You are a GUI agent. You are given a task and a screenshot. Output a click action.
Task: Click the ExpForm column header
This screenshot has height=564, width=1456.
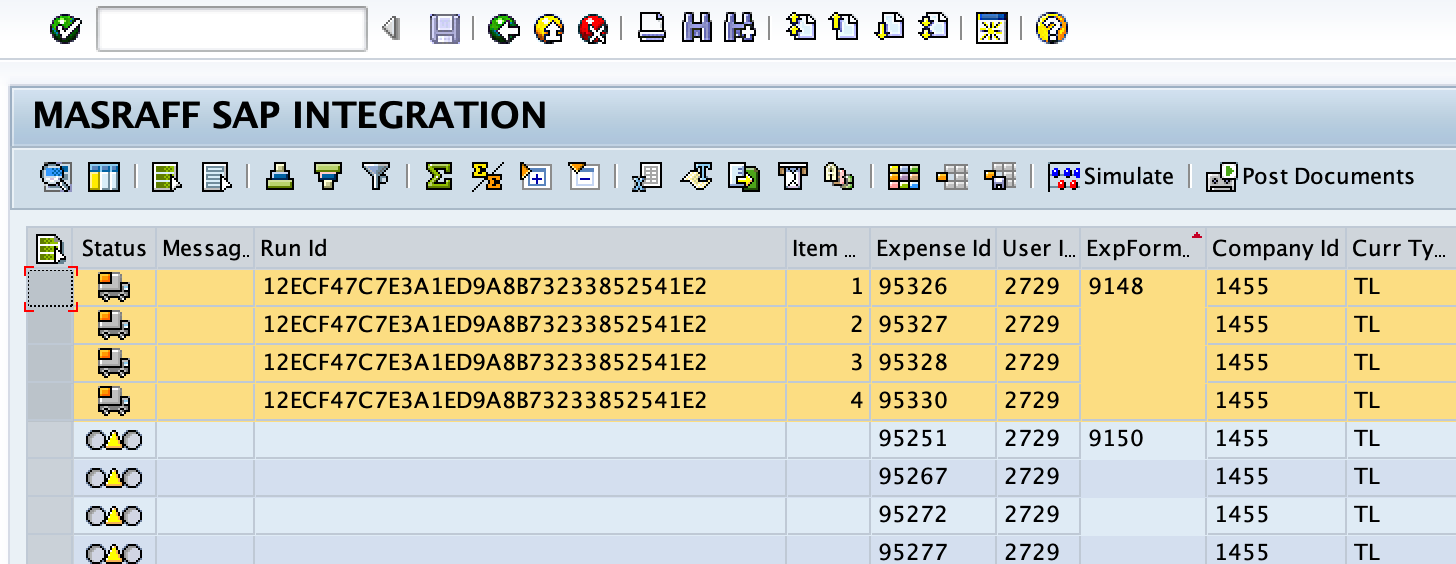(x=1142, y=248)
